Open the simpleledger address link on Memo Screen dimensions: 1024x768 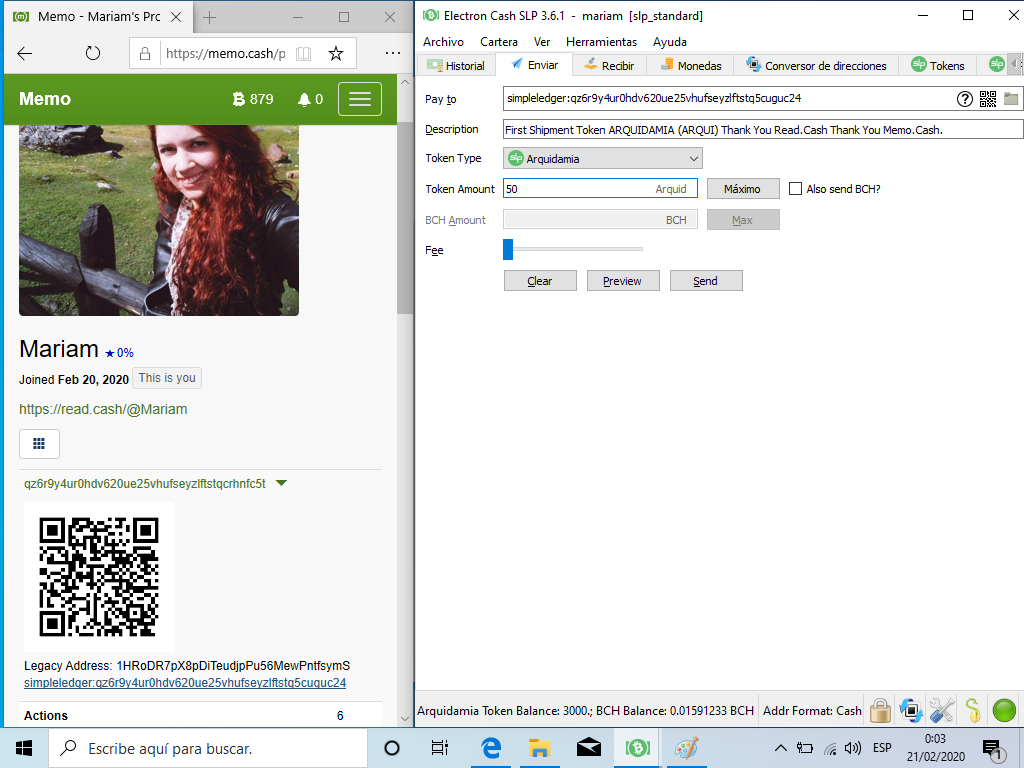point(185,682)
